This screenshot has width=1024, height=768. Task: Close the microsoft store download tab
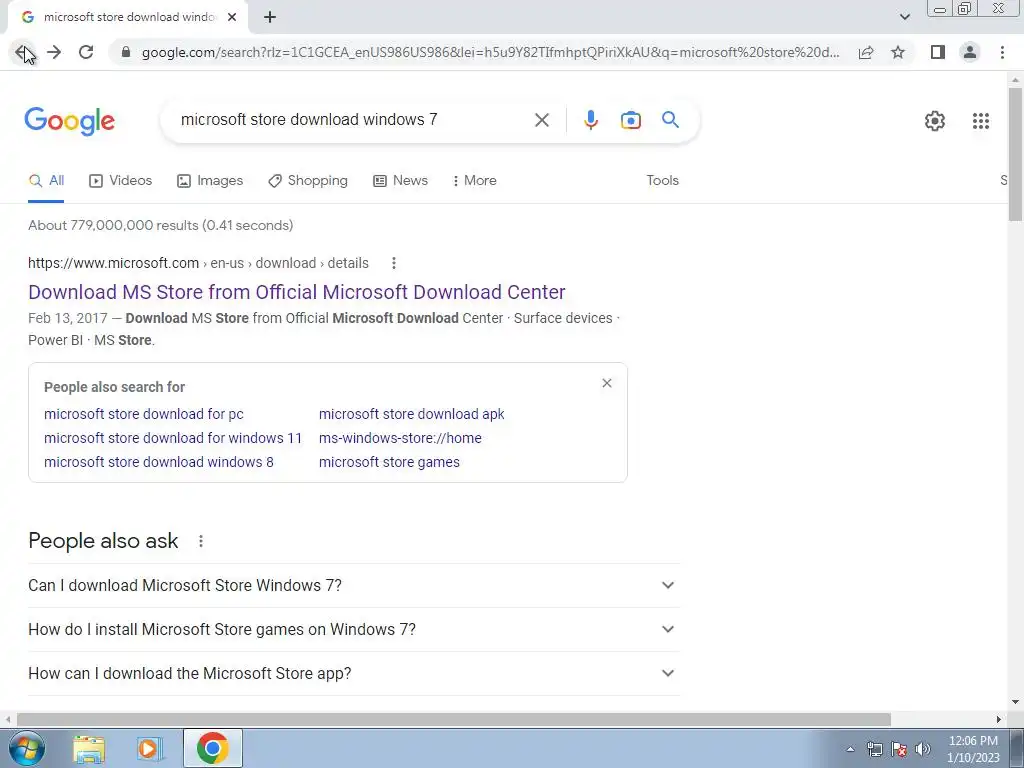tap(232, 18)
